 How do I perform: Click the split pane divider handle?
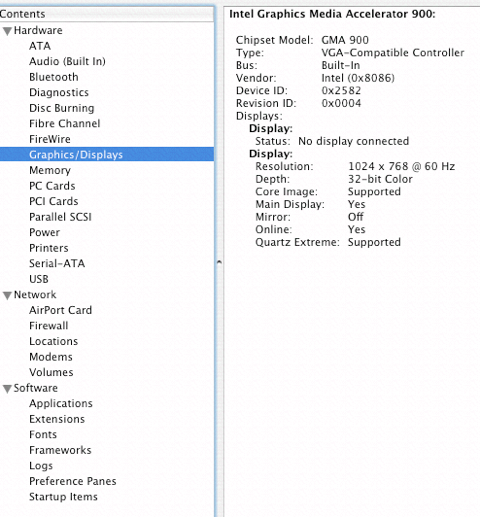[219, 262]
